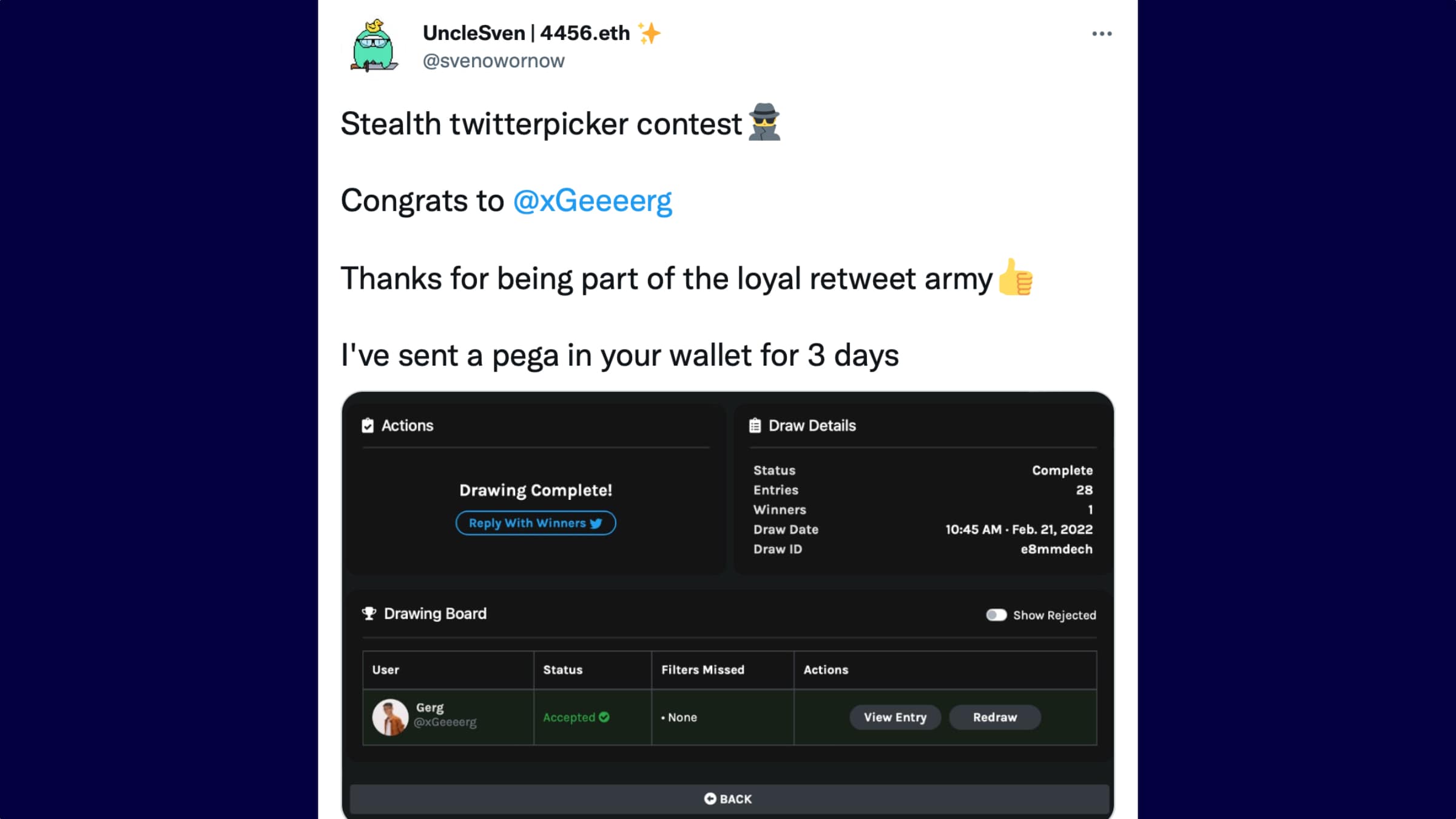The image size is (1456, 819).
Task: Click the back arrow circle icon
Action: pyautogui.click(x=710, y=799)
